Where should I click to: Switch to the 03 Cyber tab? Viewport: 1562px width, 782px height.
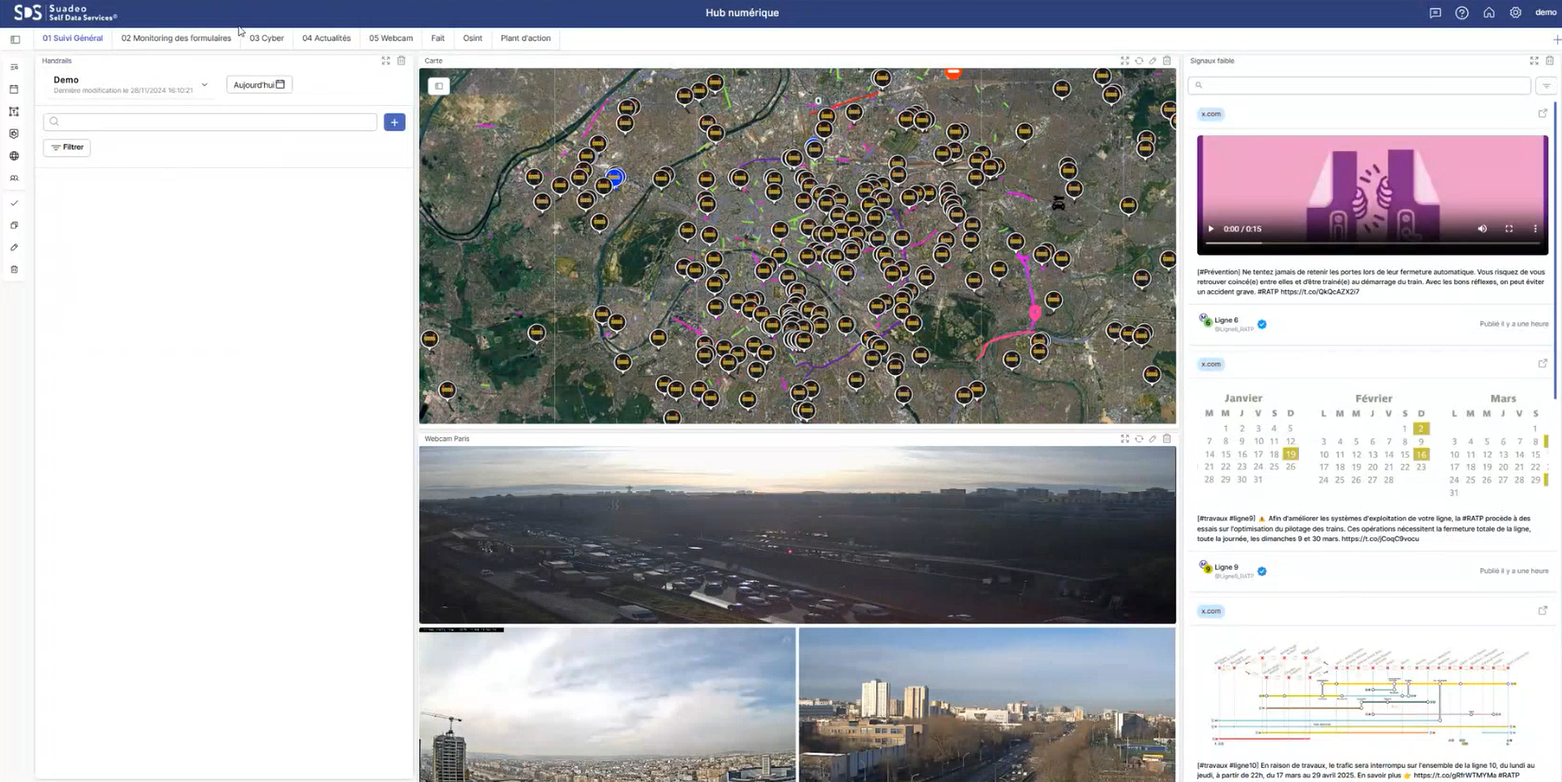(x=267, y=38)
